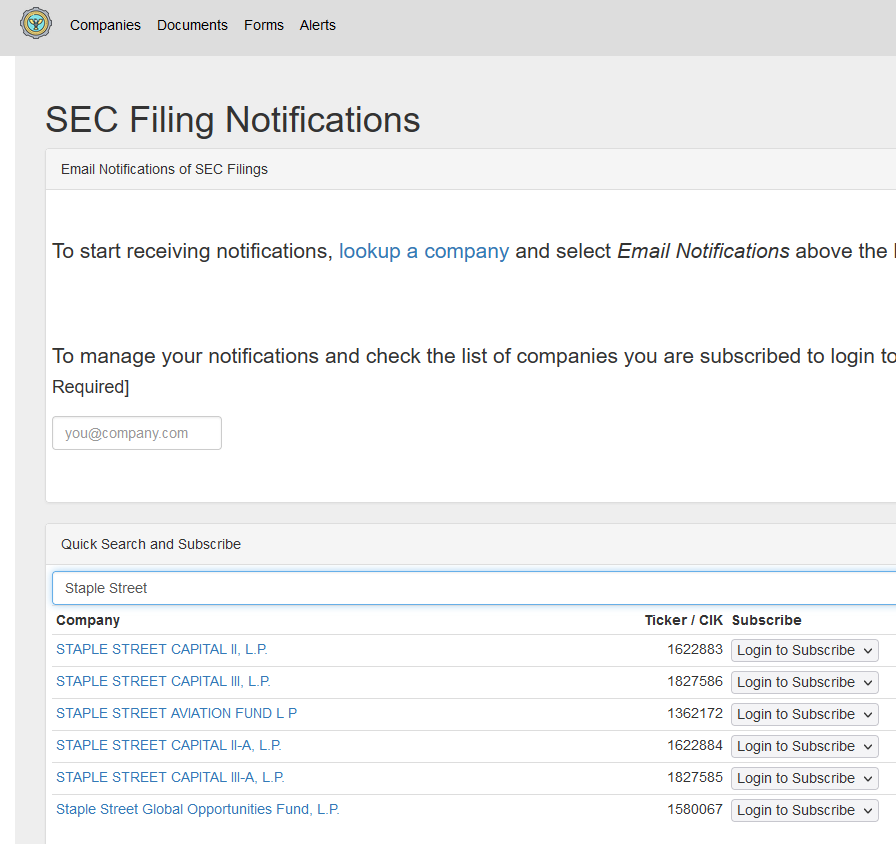
Task: Select the CIK value 1580067
Action: (x=695, y=809)
